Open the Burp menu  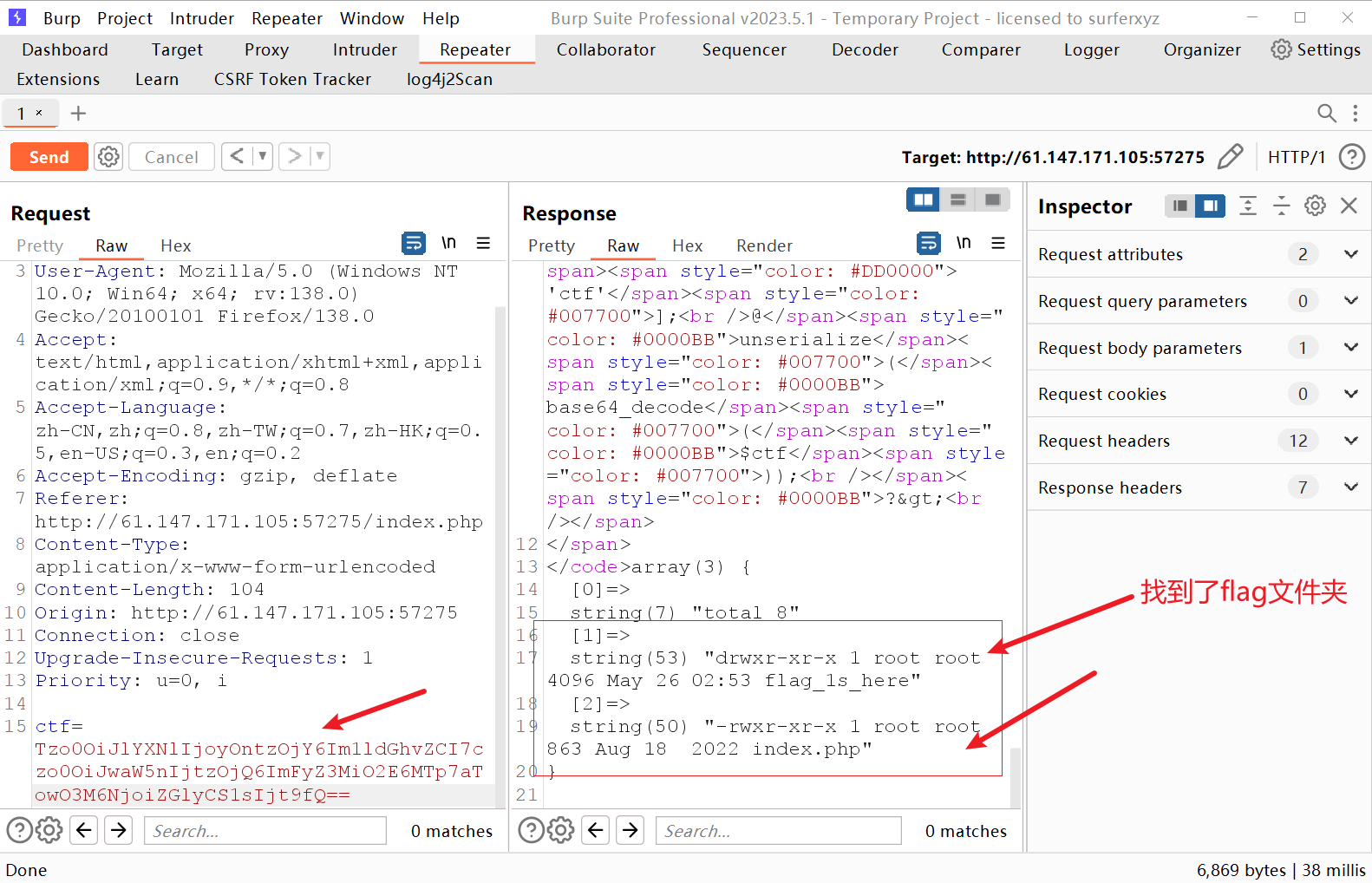(62, 18)
